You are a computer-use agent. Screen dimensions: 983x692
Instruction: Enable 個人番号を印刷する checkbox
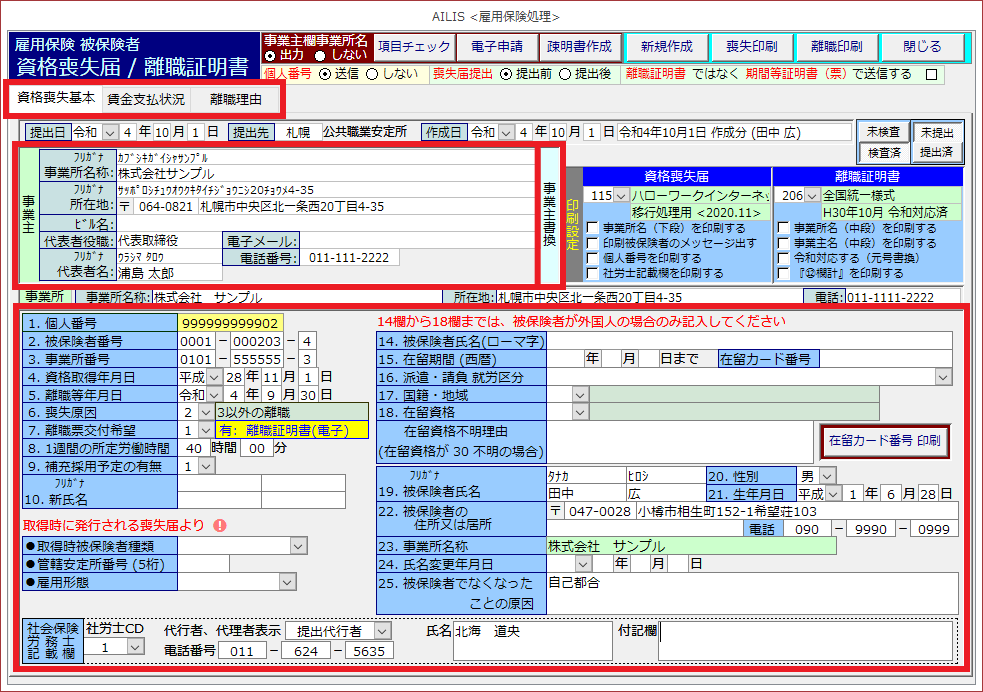tap(592, 258)
